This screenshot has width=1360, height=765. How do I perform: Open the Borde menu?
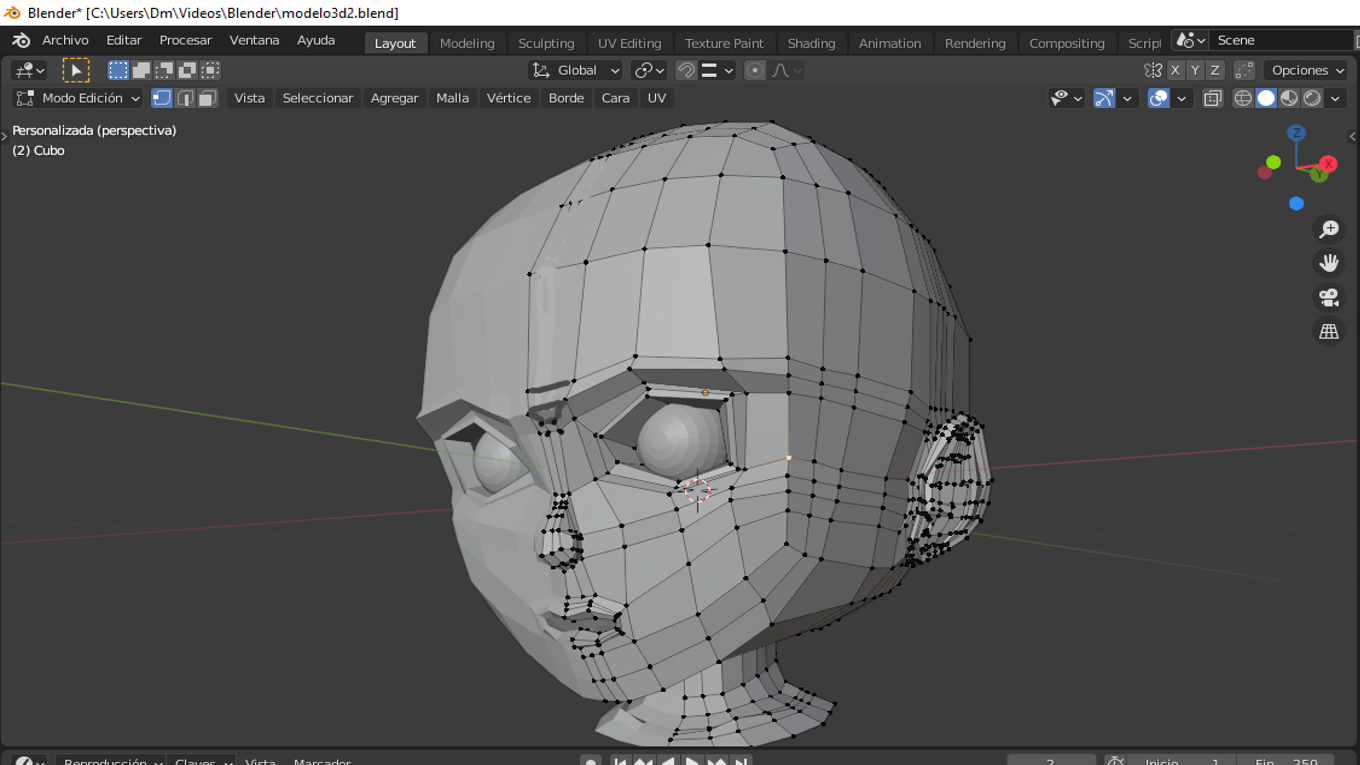[x=566, y=98]
